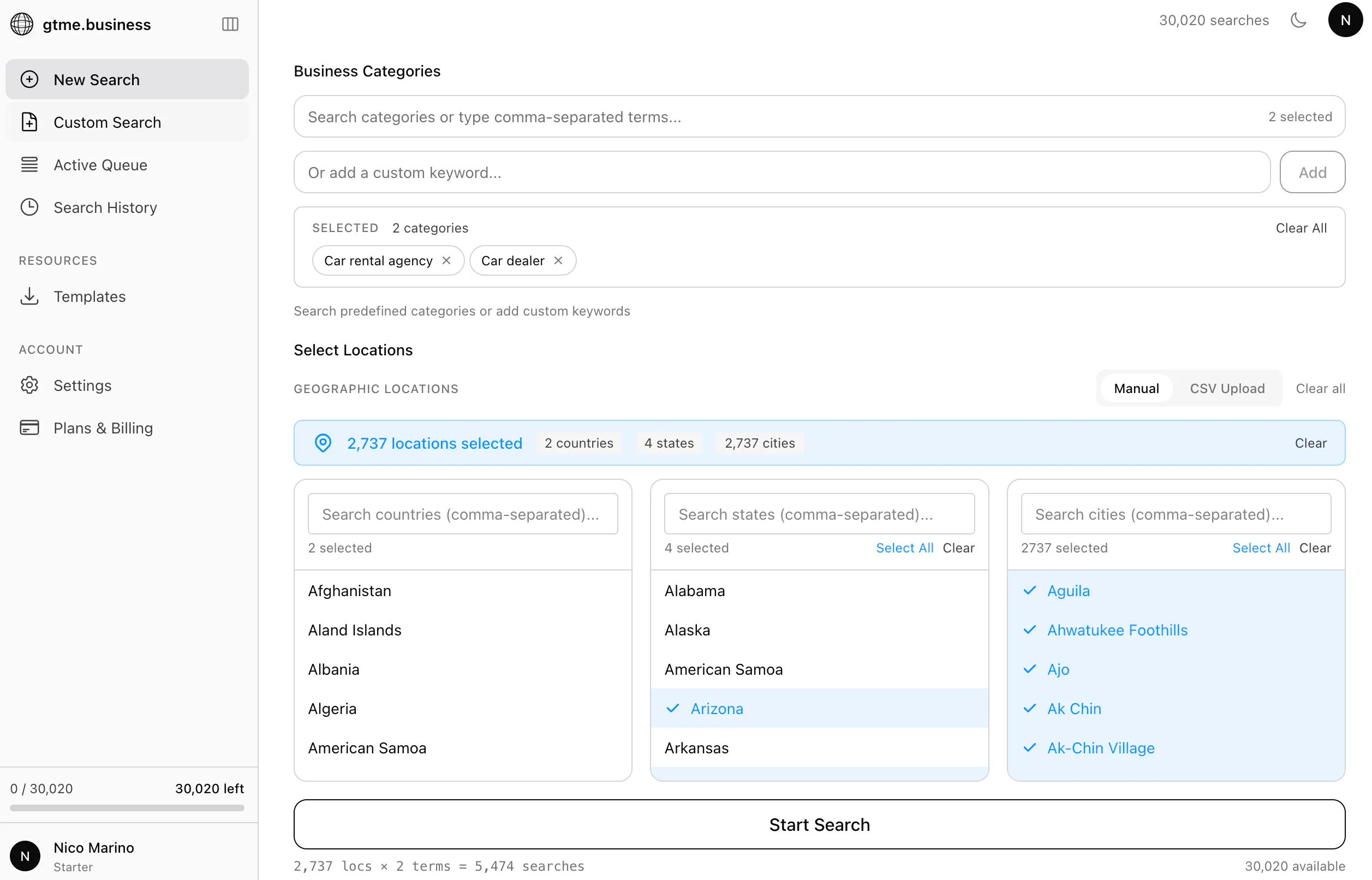Deselect Ajo city
This screenshot has height=880, width=1372.
(1176, 669)
